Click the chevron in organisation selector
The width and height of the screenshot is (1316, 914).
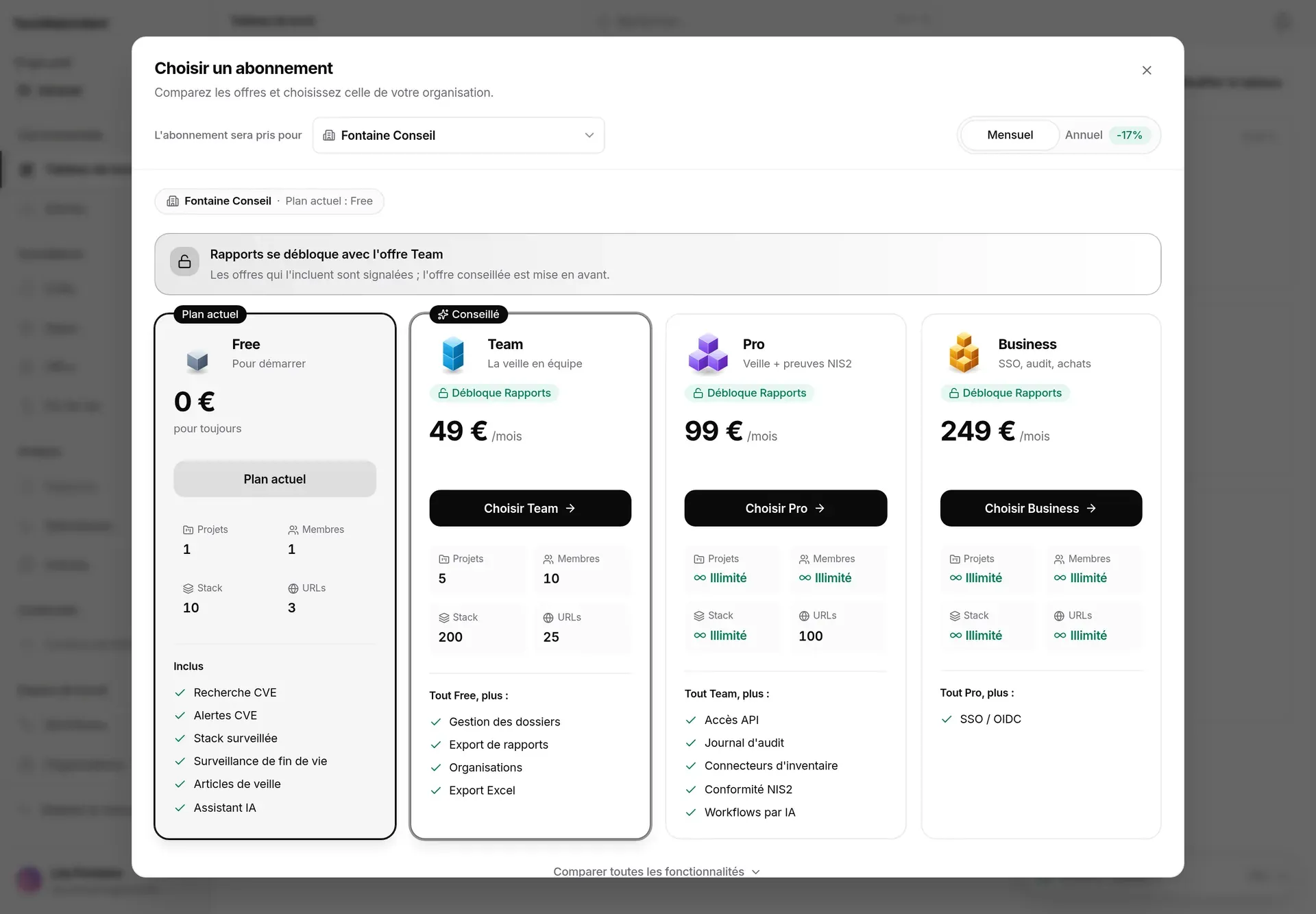pos(589,135)
